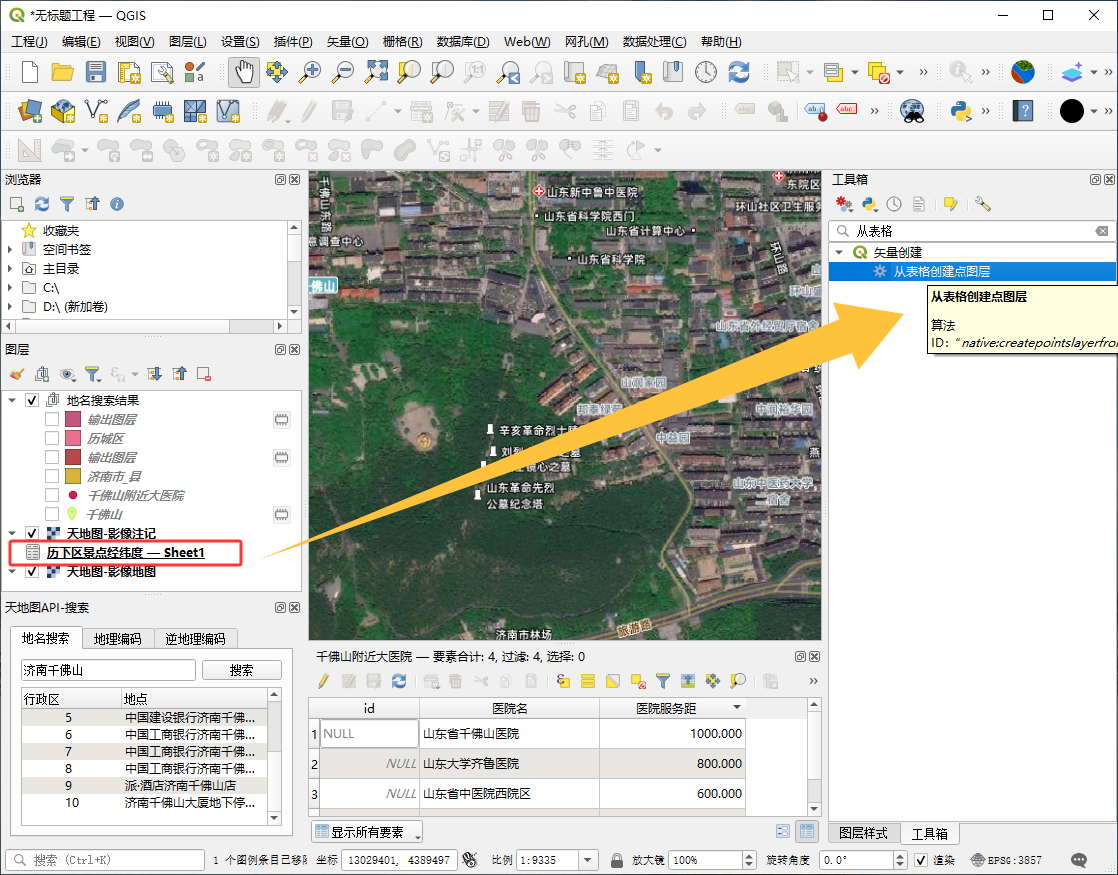This screenshot has width=1118, height=875.
Task: Open 显示所有要素 filter dropdown
Action: tap(367, 832)
